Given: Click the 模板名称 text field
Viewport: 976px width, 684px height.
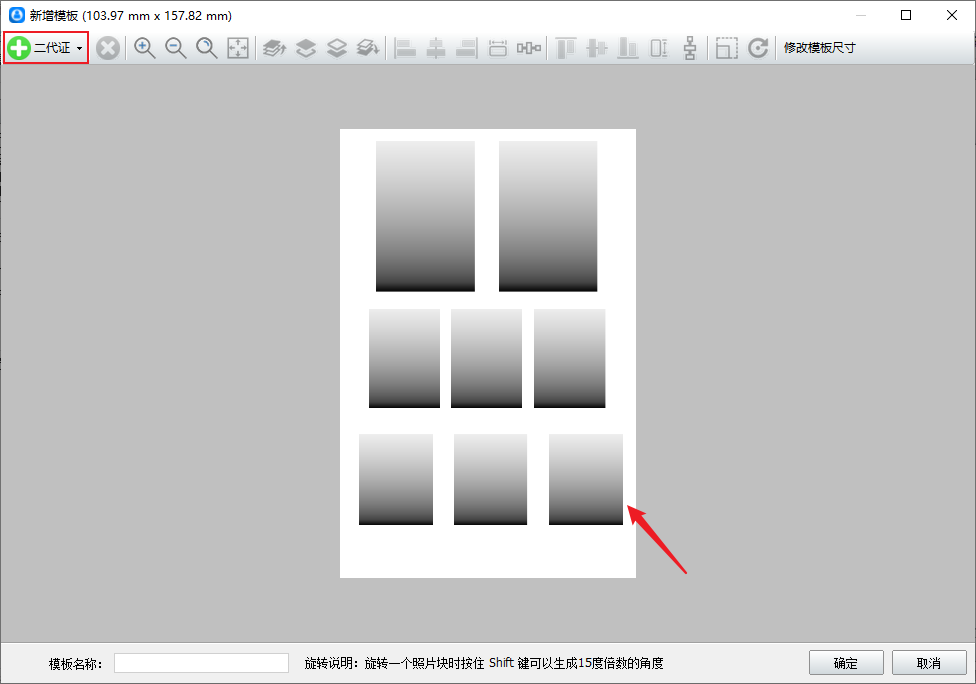Looking at the screenshot, I should [201, 663].
